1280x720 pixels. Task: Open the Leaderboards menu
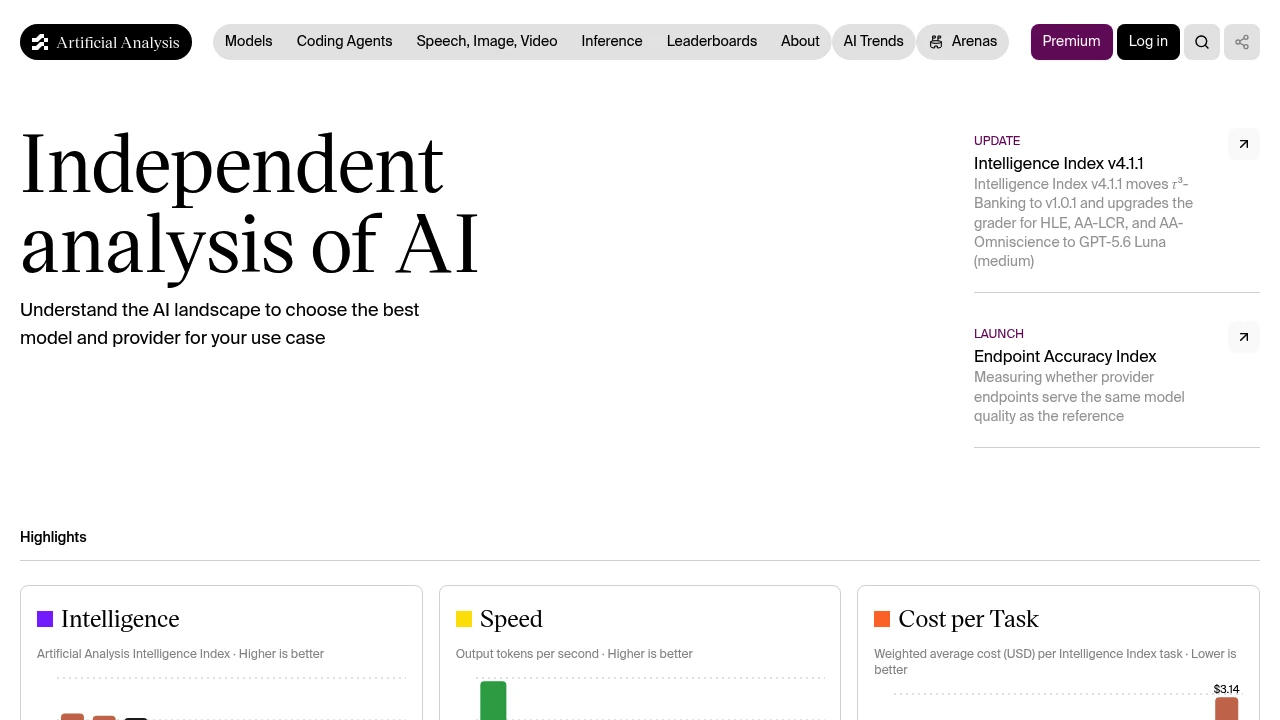(712, 42)
